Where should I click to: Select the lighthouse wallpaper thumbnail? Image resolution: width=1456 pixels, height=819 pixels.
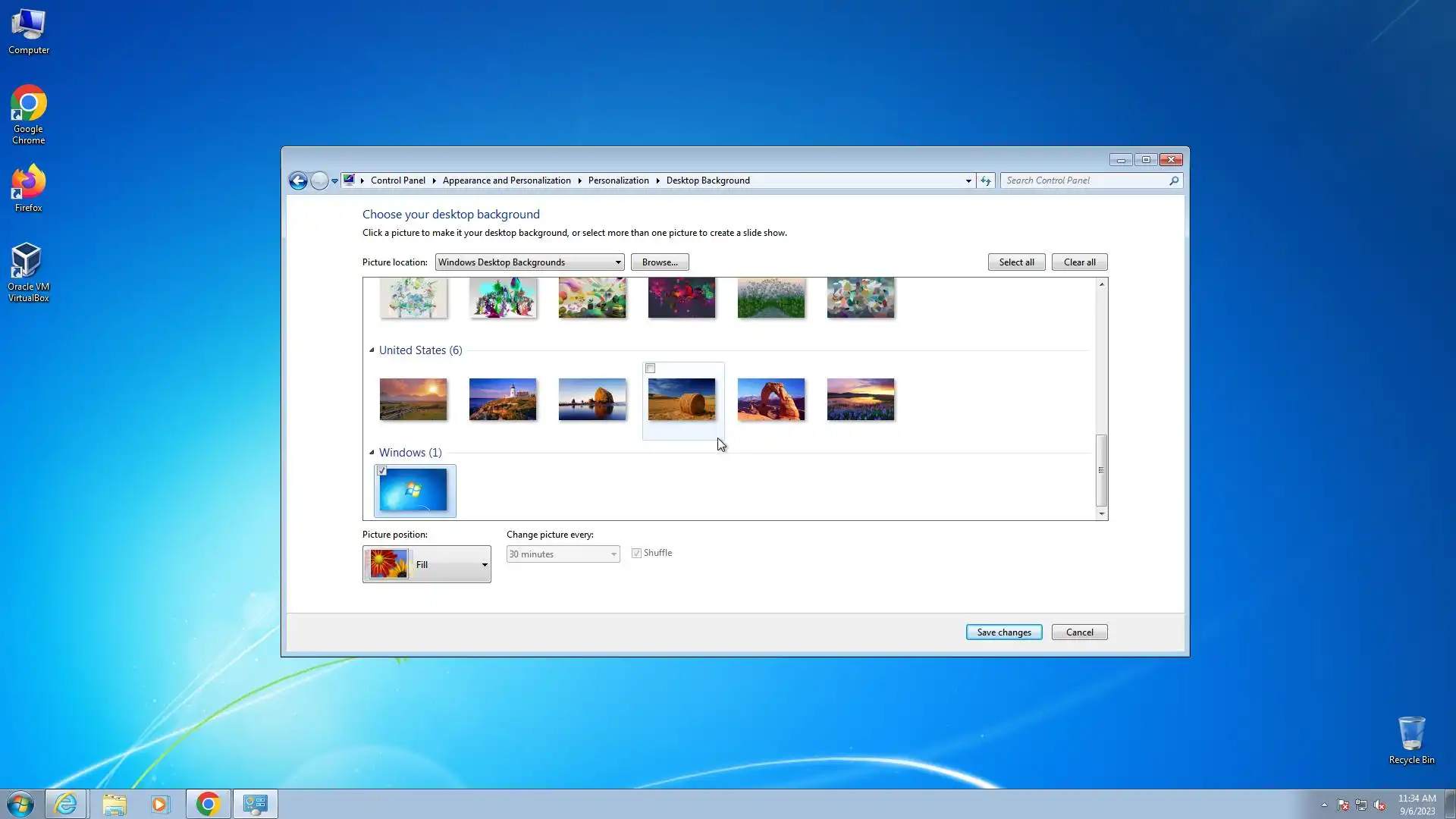tap(502, 400)
